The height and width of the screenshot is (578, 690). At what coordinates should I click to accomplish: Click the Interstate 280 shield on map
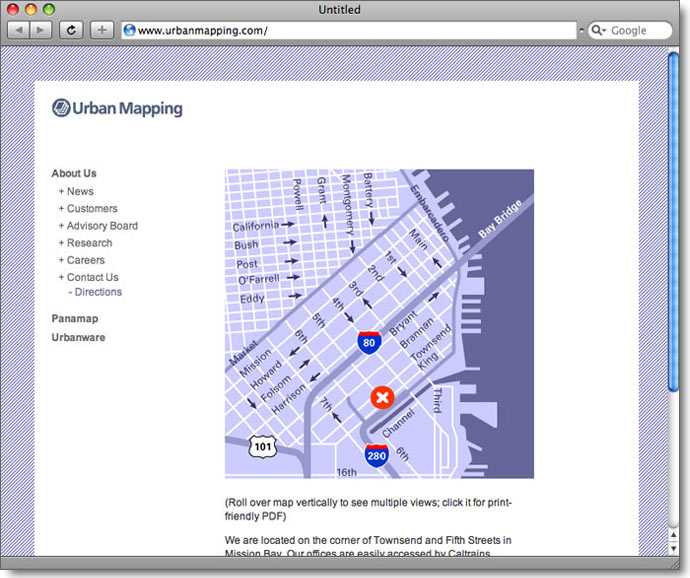[376, 456]
